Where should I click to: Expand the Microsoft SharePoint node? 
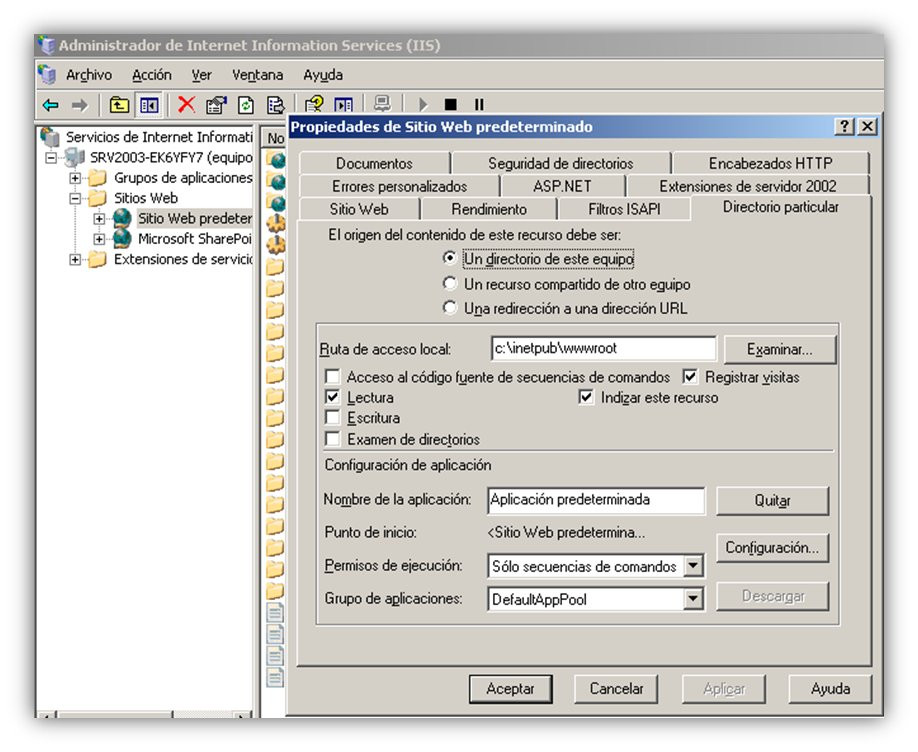[100, 239]
